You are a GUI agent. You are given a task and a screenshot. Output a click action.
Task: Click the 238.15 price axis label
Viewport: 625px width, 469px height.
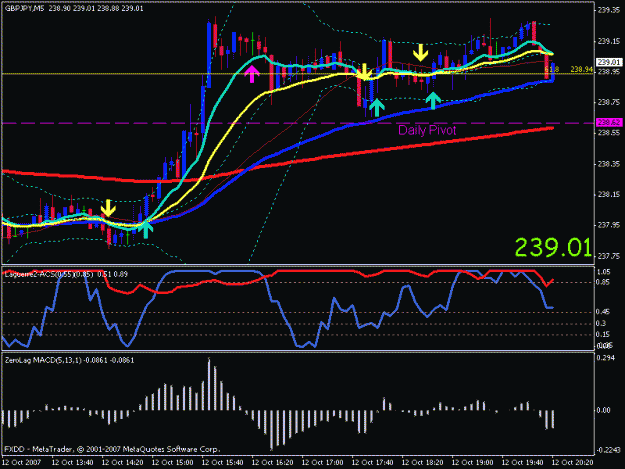tap(609, 194)
